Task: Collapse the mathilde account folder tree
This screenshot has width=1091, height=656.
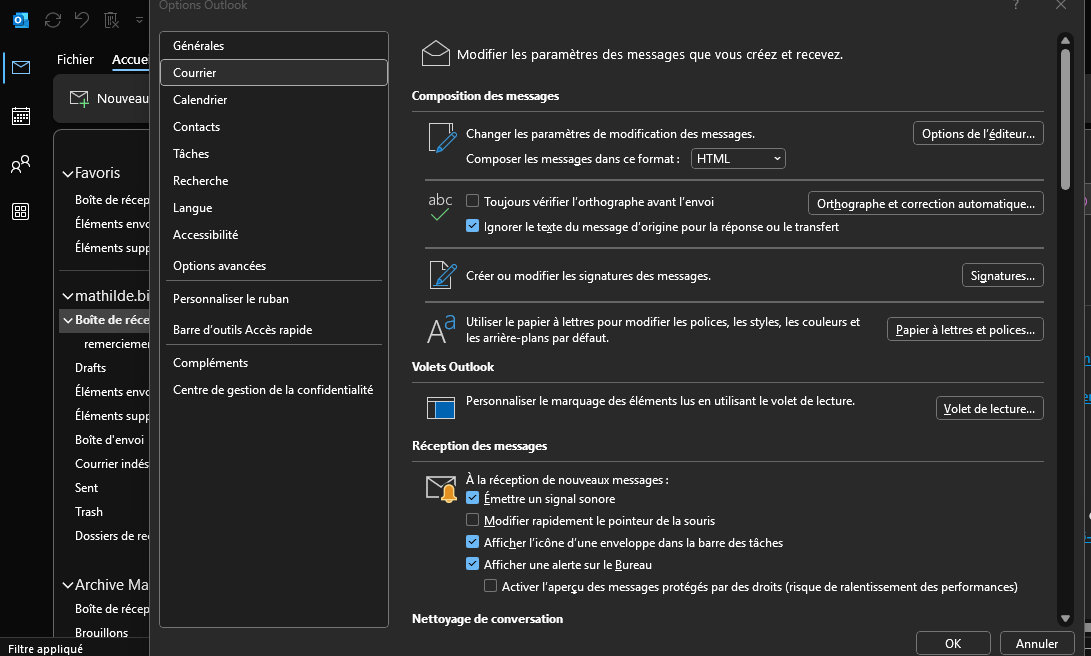Action: [67, 296]
